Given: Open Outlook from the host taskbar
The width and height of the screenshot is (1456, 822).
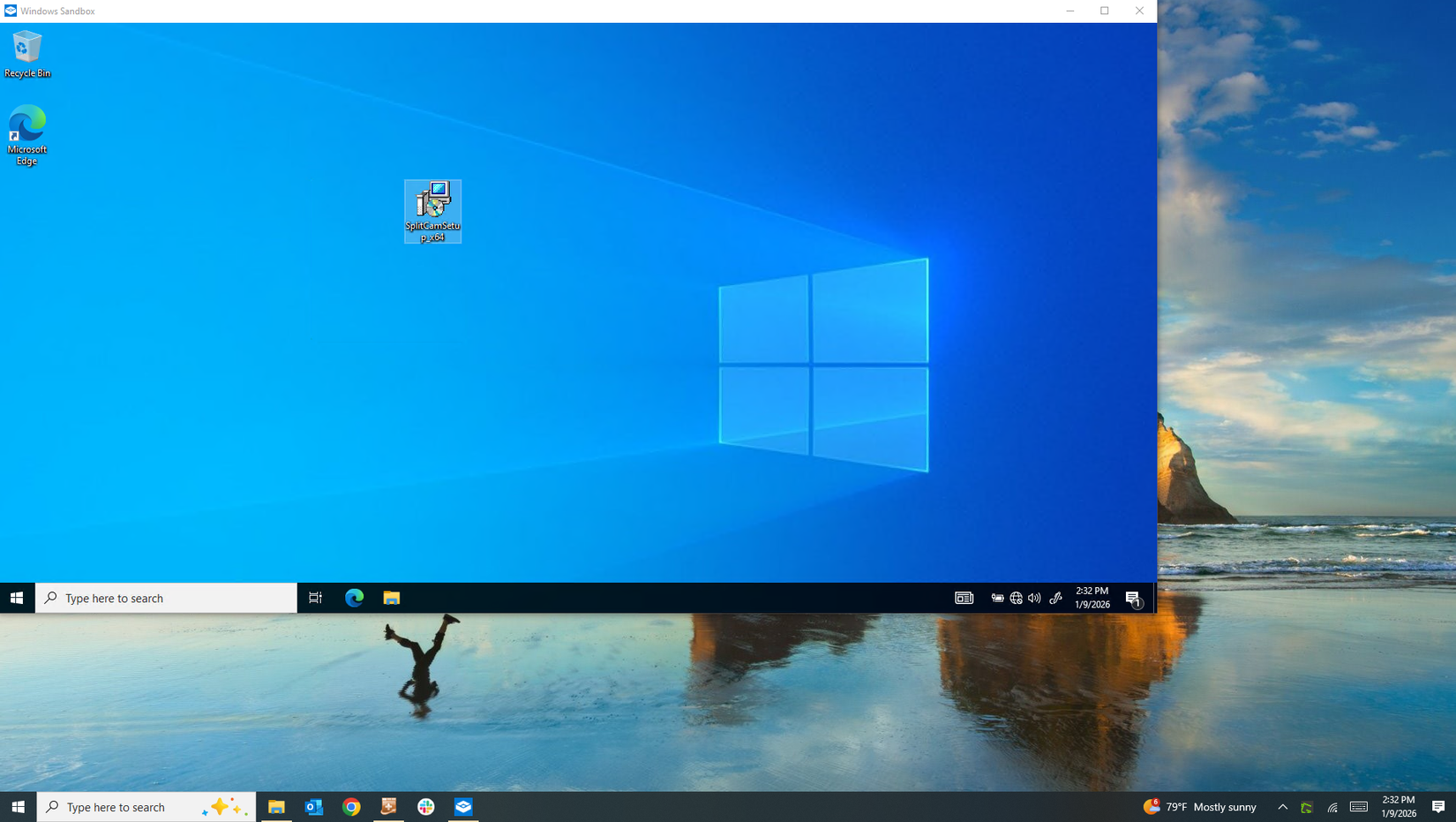Looking at the screenshot, I should coord(313,806).
